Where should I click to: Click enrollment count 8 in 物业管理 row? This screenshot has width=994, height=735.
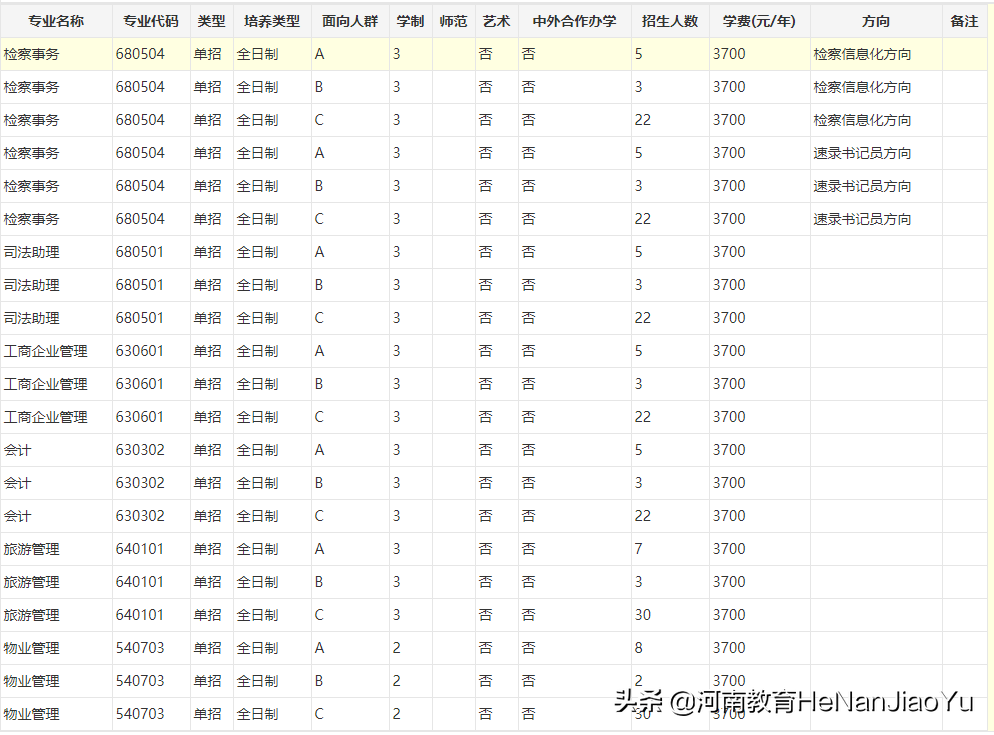(638, 648)
